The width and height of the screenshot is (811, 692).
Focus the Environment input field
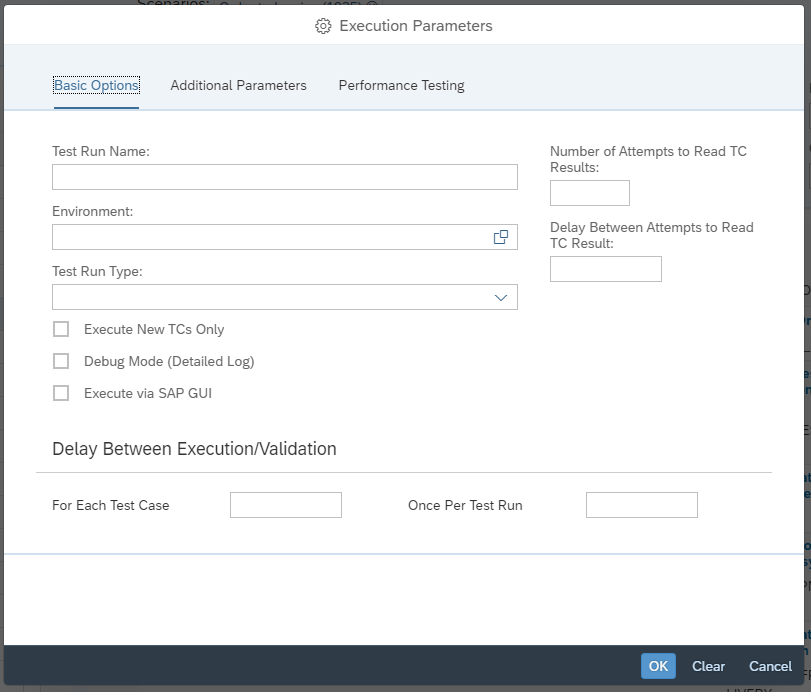point(270,237)
